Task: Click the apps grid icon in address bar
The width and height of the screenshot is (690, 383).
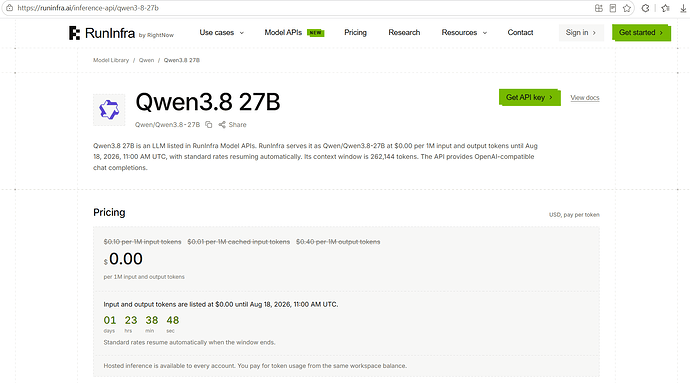Action: point(598,8)
